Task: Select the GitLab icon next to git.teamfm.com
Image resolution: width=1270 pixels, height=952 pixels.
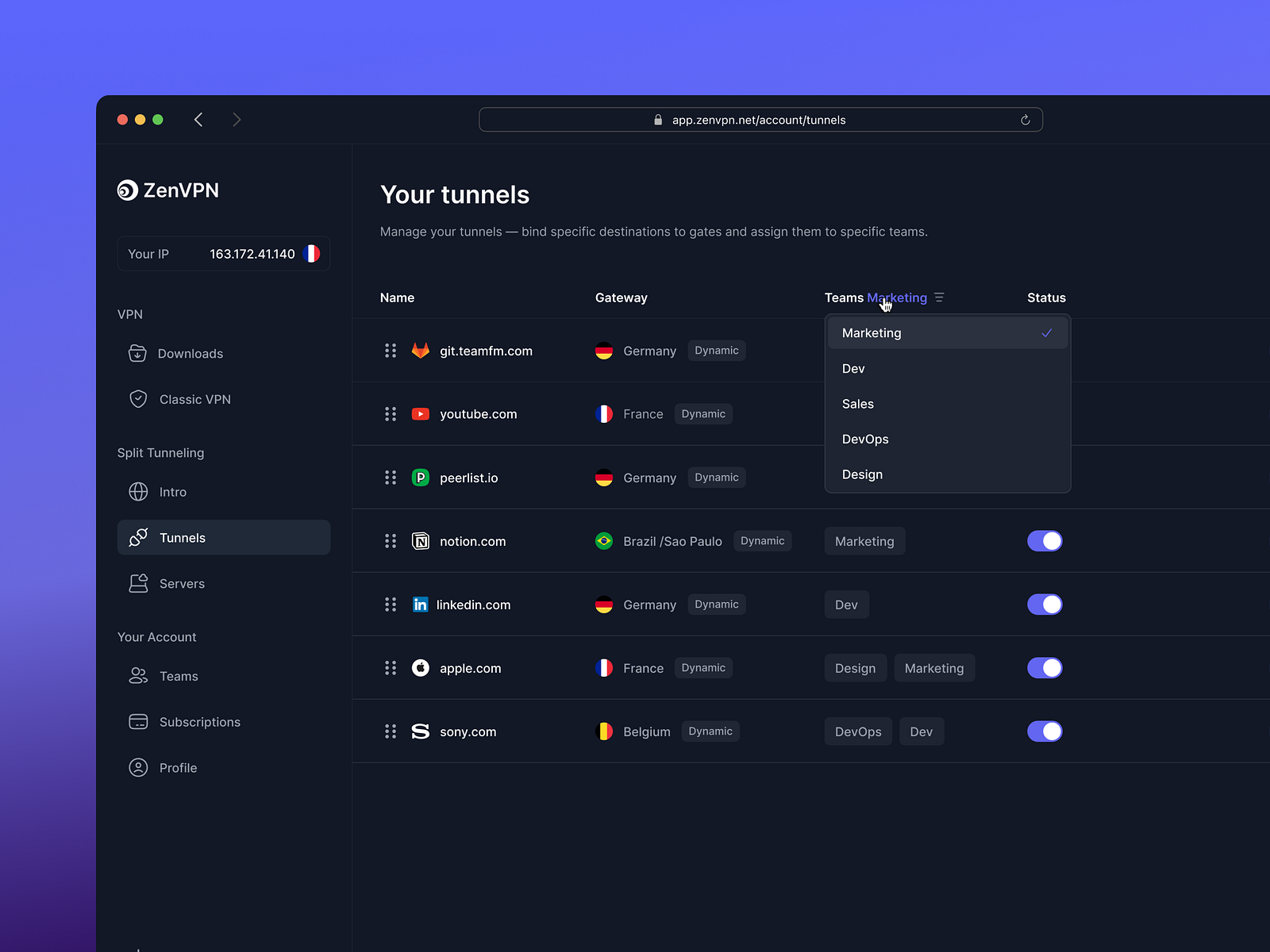Action: pyautogui.click(x=420, y=350)
